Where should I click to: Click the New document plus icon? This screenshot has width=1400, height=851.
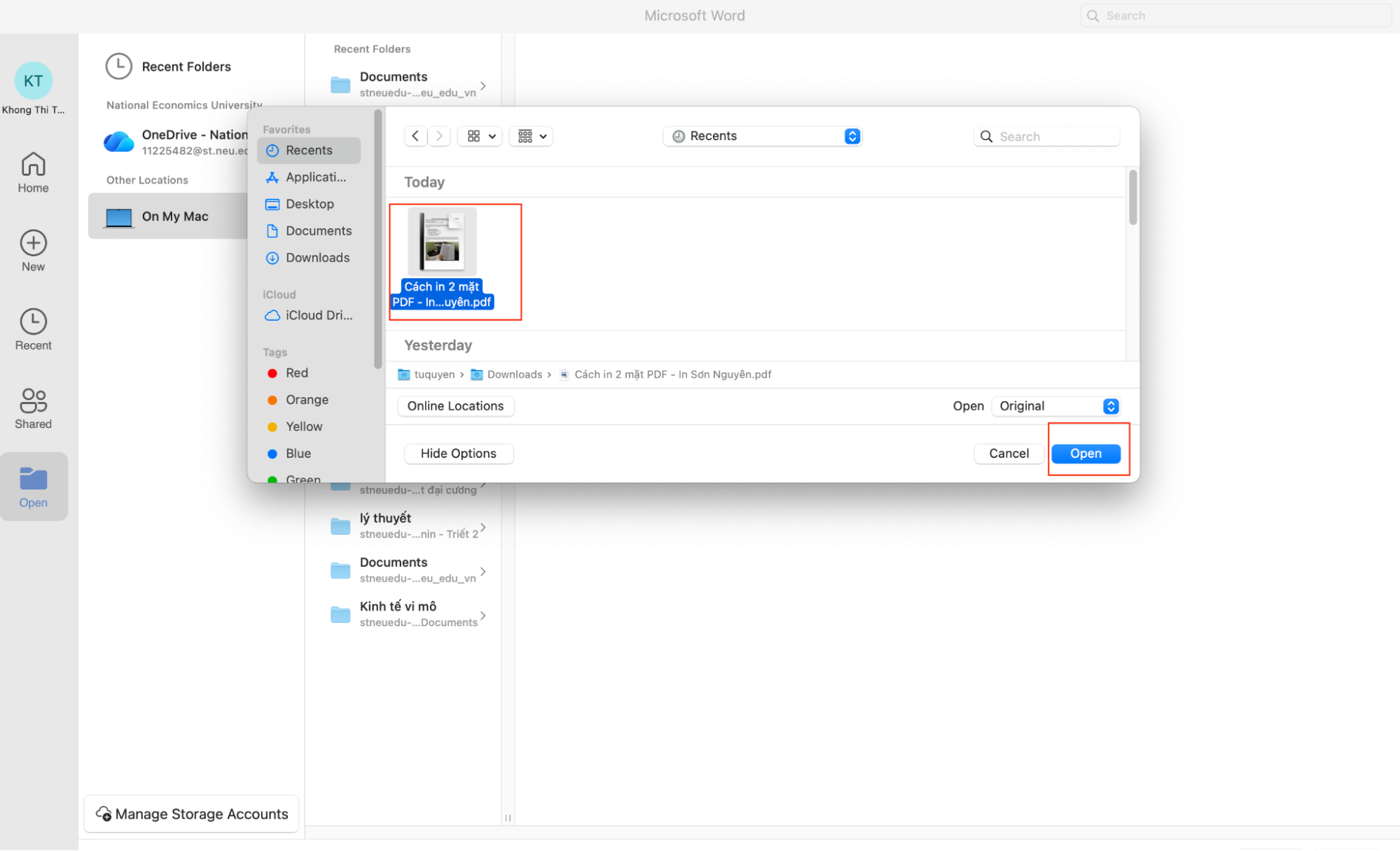pos(33,251)
